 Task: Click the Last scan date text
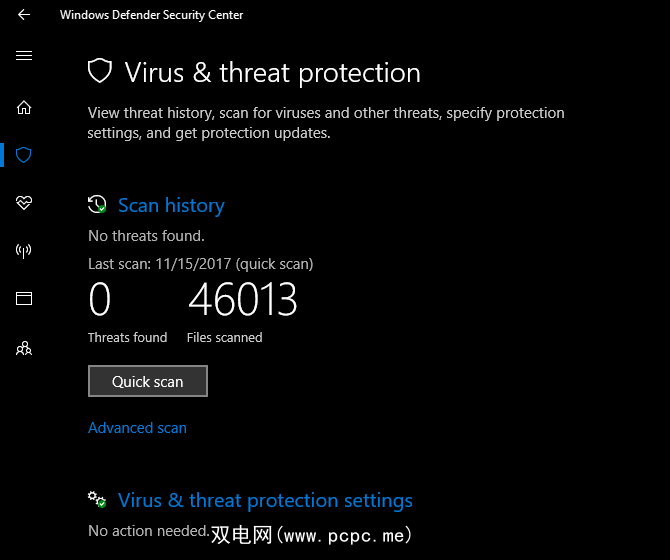[200, 264]
